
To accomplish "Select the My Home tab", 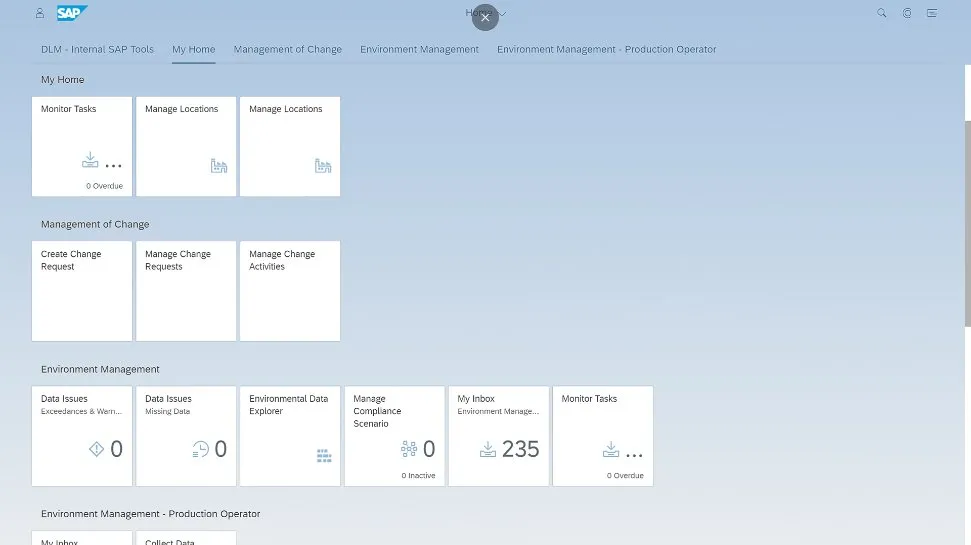I will tap(194, 49).
